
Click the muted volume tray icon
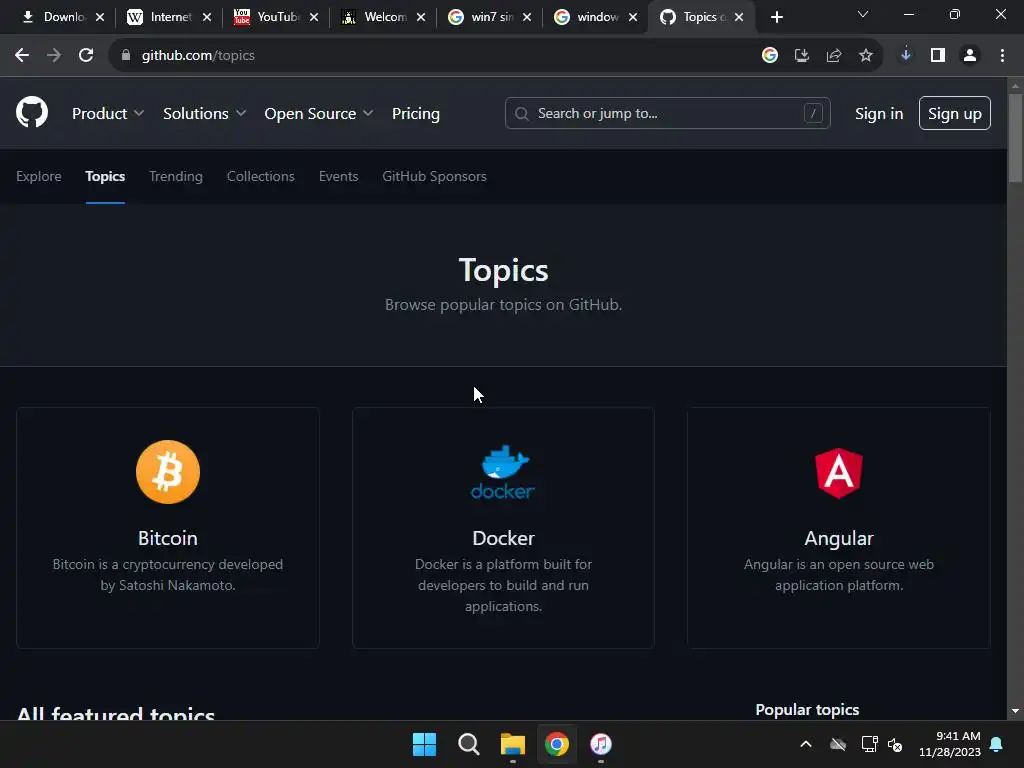point(895,744)
